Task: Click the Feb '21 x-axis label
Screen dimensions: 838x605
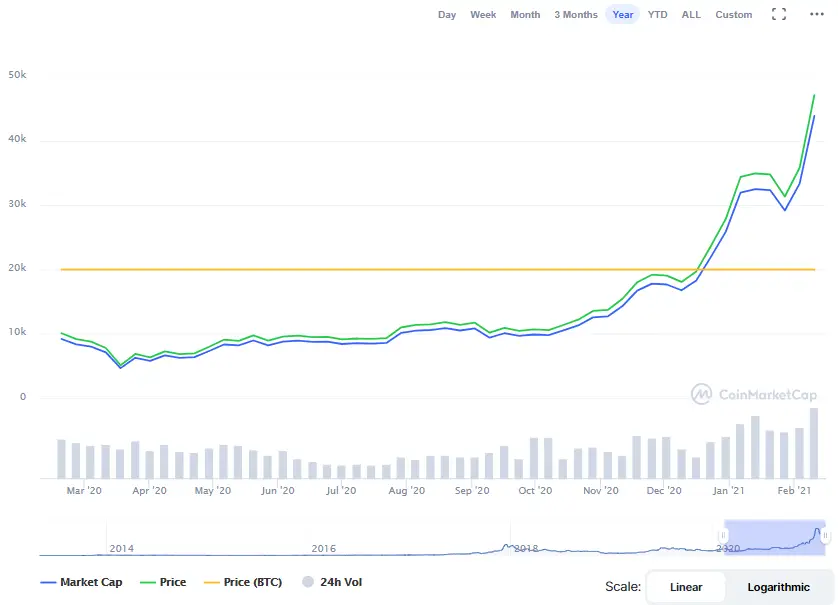Action: point(794,490)
